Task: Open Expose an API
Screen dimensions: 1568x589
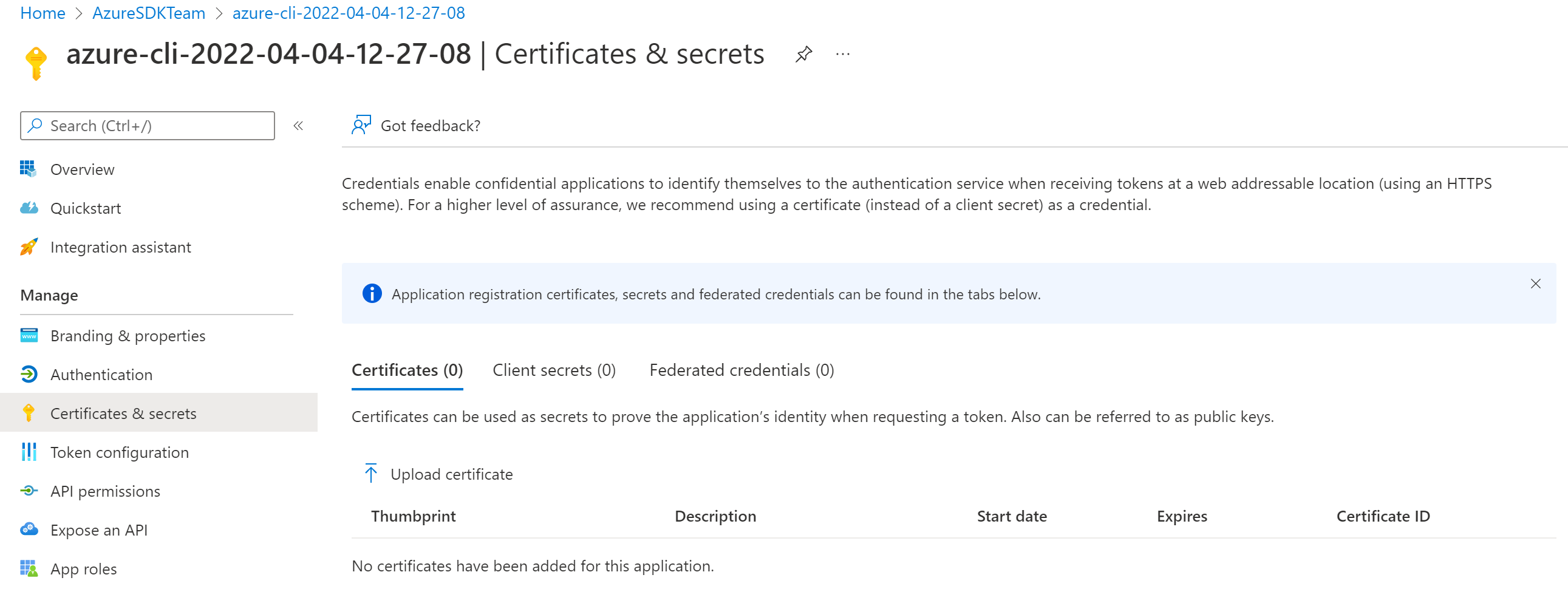Action: [x=98, y=530]
